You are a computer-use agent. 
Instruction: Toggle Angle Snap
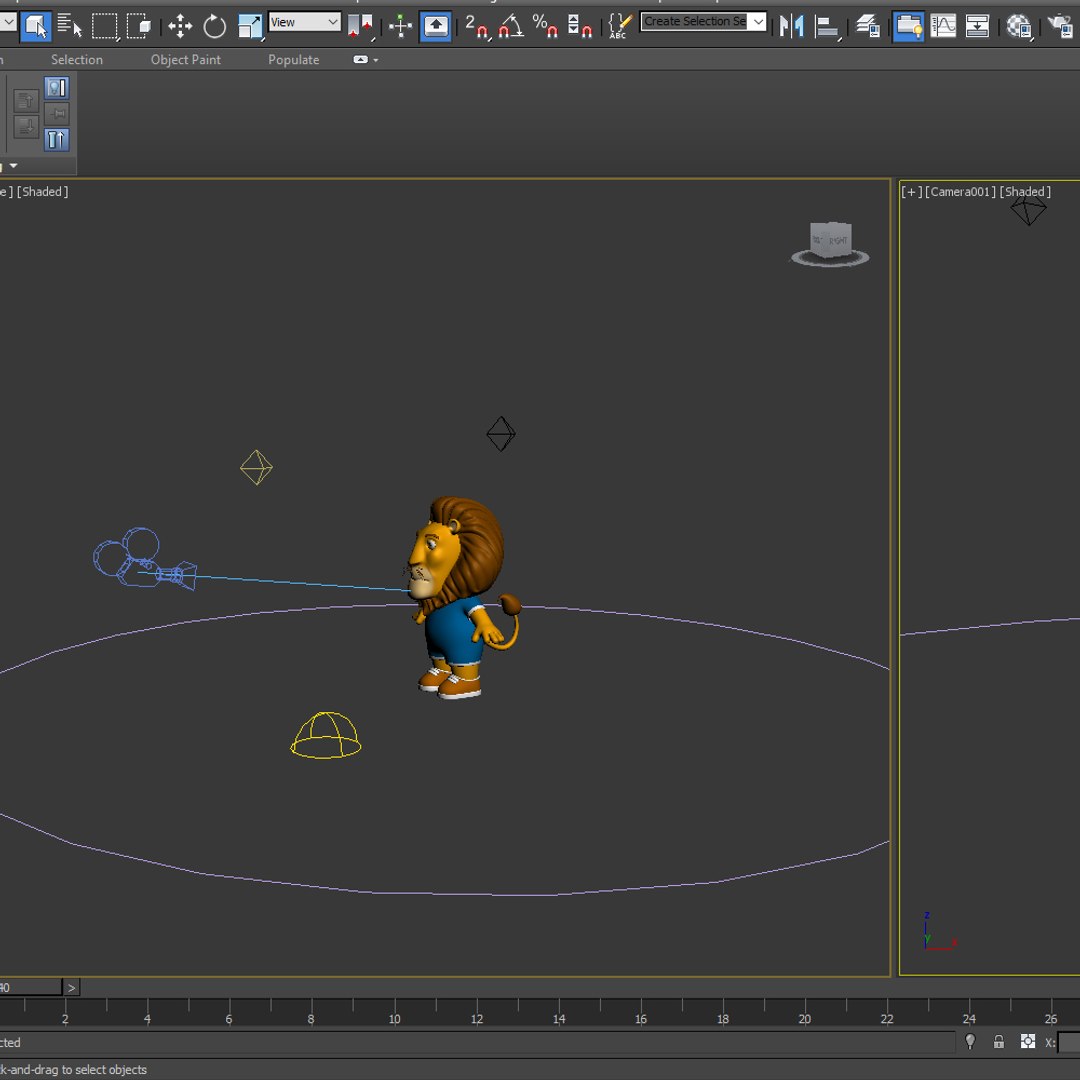(x=511, y=26)
